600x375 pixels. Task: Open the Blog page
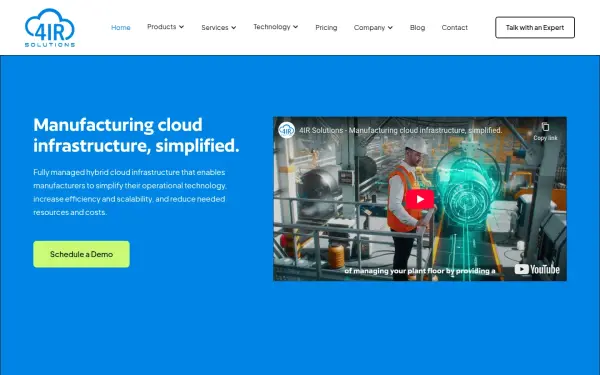point(417,28)
